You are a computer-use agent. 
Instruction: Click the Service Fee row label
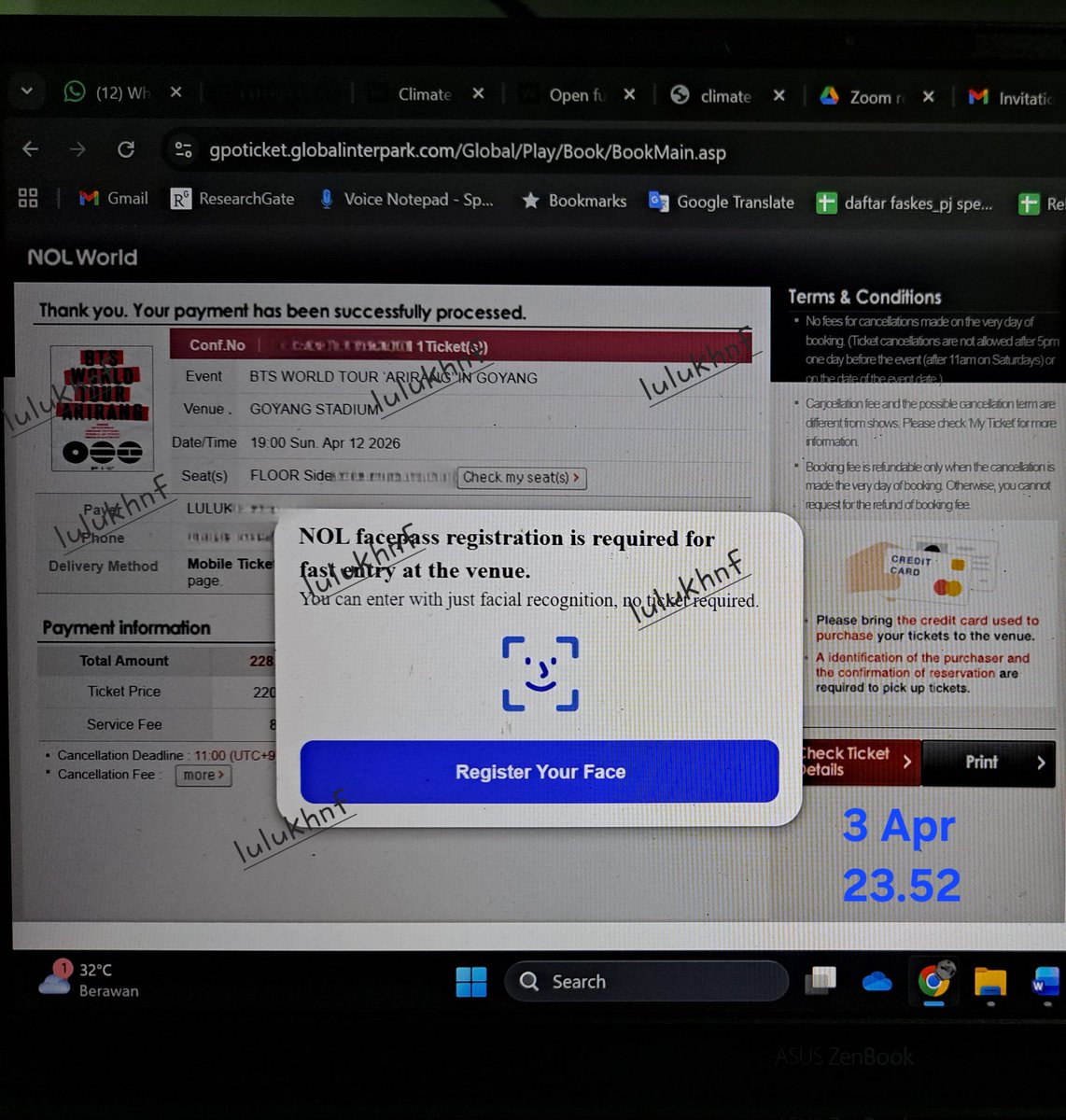124,724
